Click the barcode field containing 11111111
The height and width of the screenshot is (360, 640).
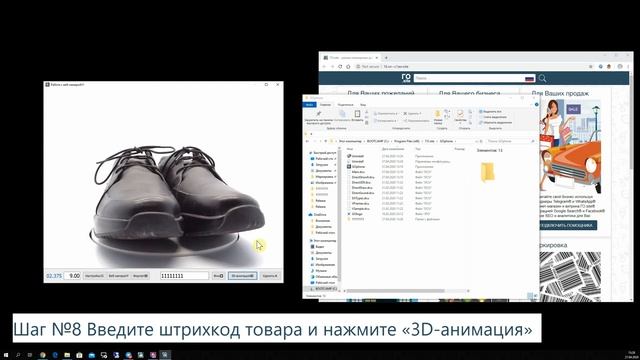coord(184,276)
